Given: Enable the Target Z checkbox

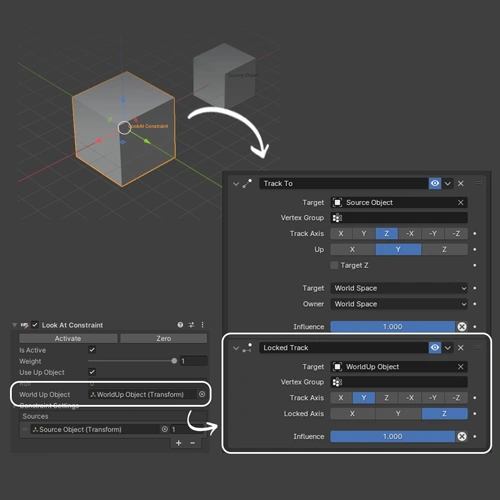Looking at the screenshot, I should point(334,265).
